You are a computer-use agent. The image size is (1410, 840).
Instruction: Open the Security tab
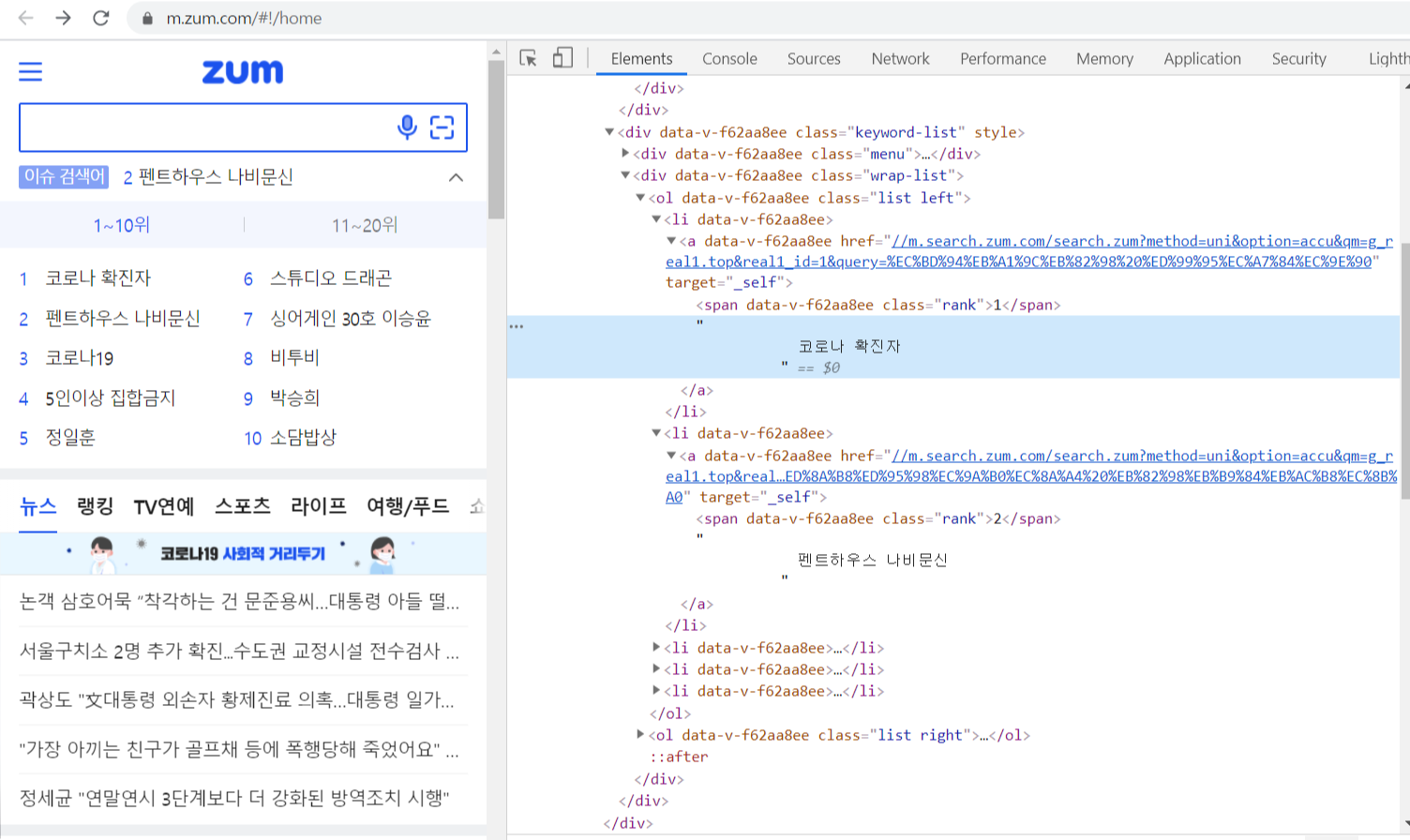point(1298,58)
